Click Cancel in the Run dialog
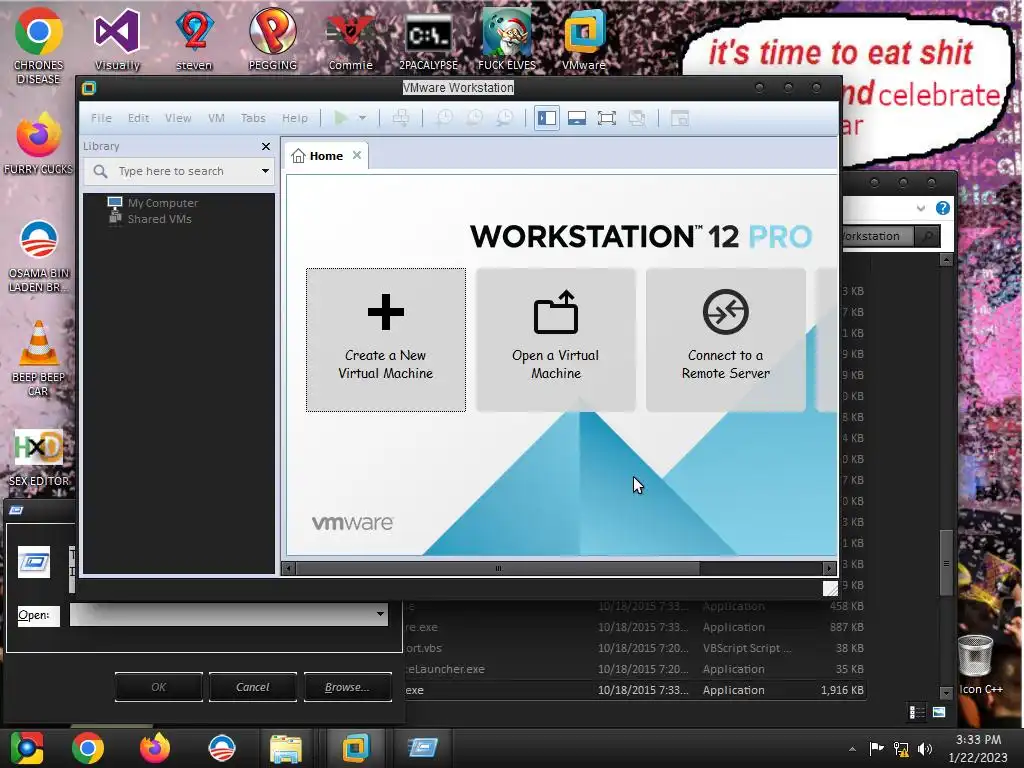Image resolution: width=1024 pixels, height=768 pixels. [253, 687]
